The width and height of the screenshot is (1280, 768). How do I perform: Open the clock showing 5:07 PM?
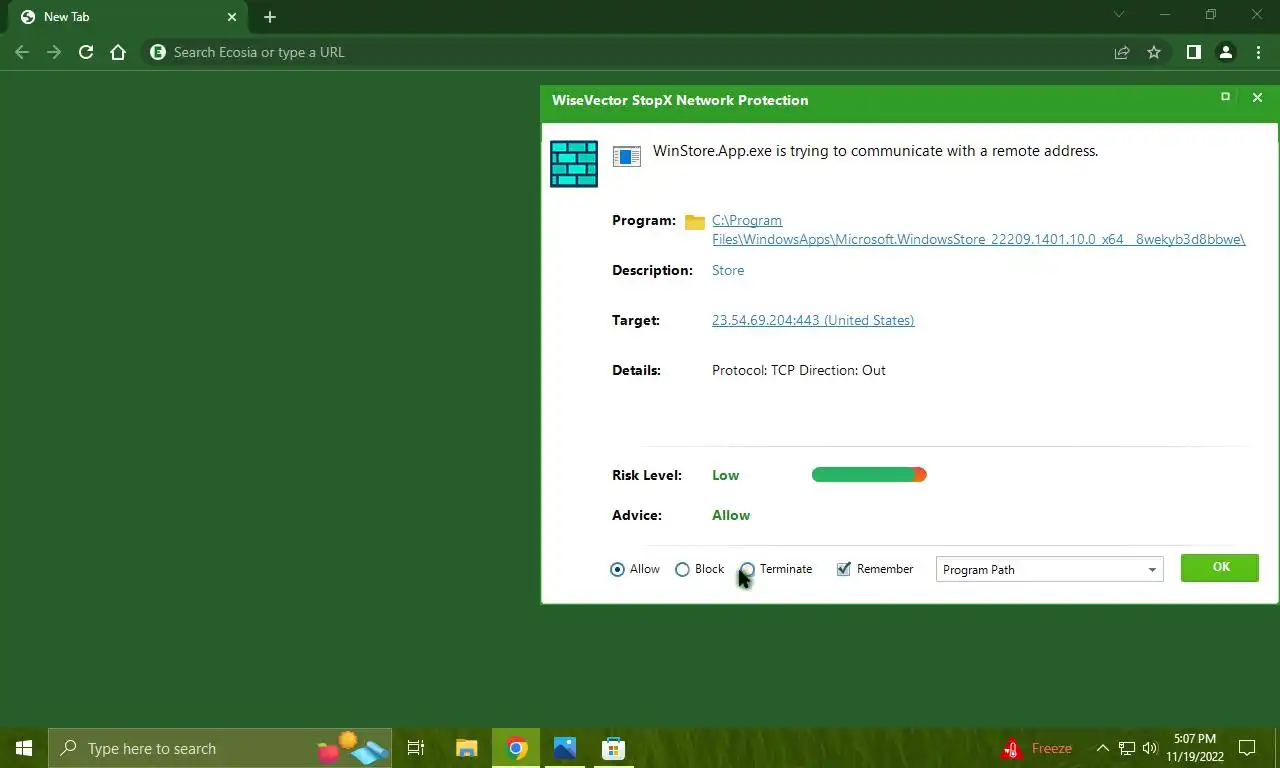pyautogui.click(x=1195, y=748)
